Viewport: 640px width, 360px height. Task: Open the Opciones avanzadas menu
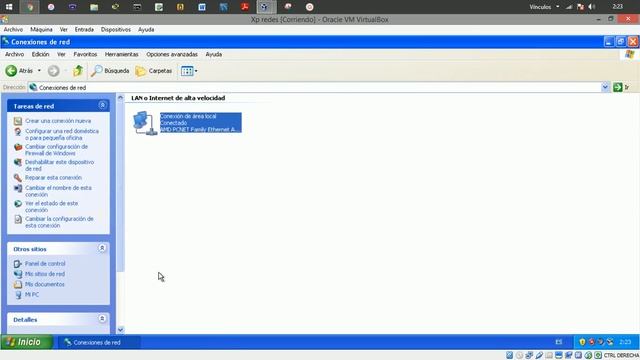point(172,54)
